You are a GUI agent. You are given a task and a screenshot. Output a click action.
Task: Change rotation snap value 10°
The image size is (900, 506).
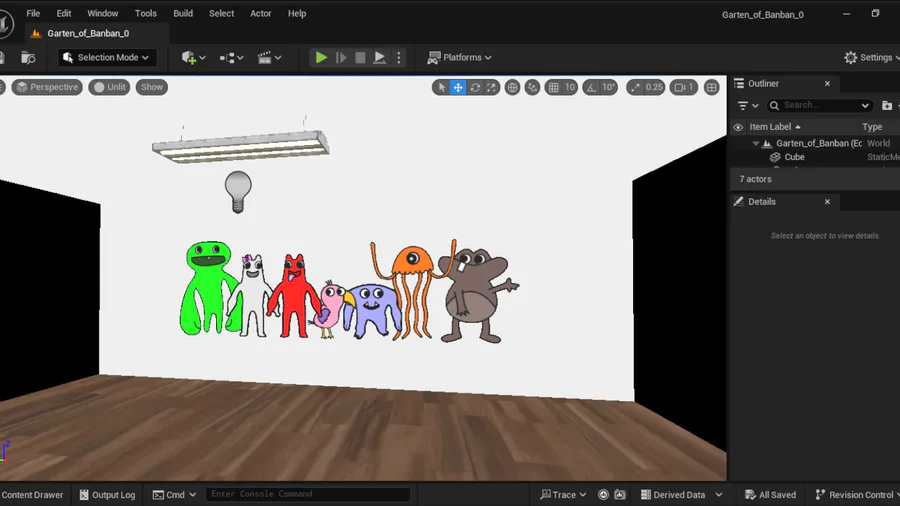point(608,87)
